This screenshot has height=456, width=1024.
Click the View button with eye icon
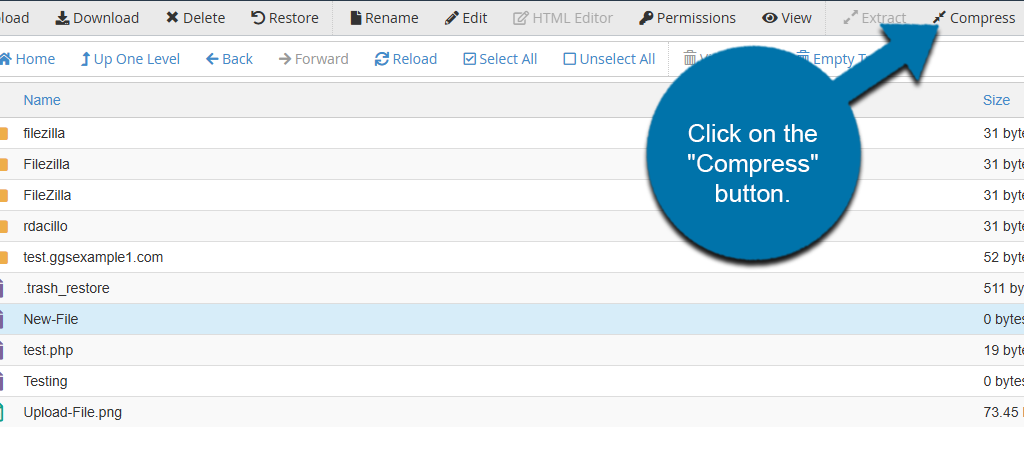click(787, 18)
